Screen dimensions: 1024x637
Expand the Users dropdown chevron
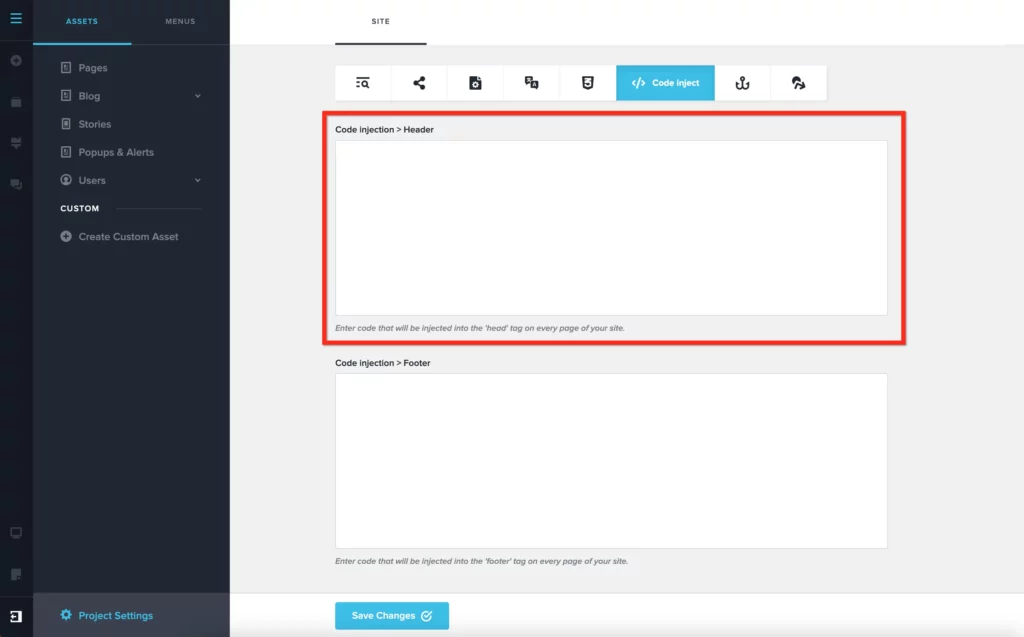pos(197,180)
